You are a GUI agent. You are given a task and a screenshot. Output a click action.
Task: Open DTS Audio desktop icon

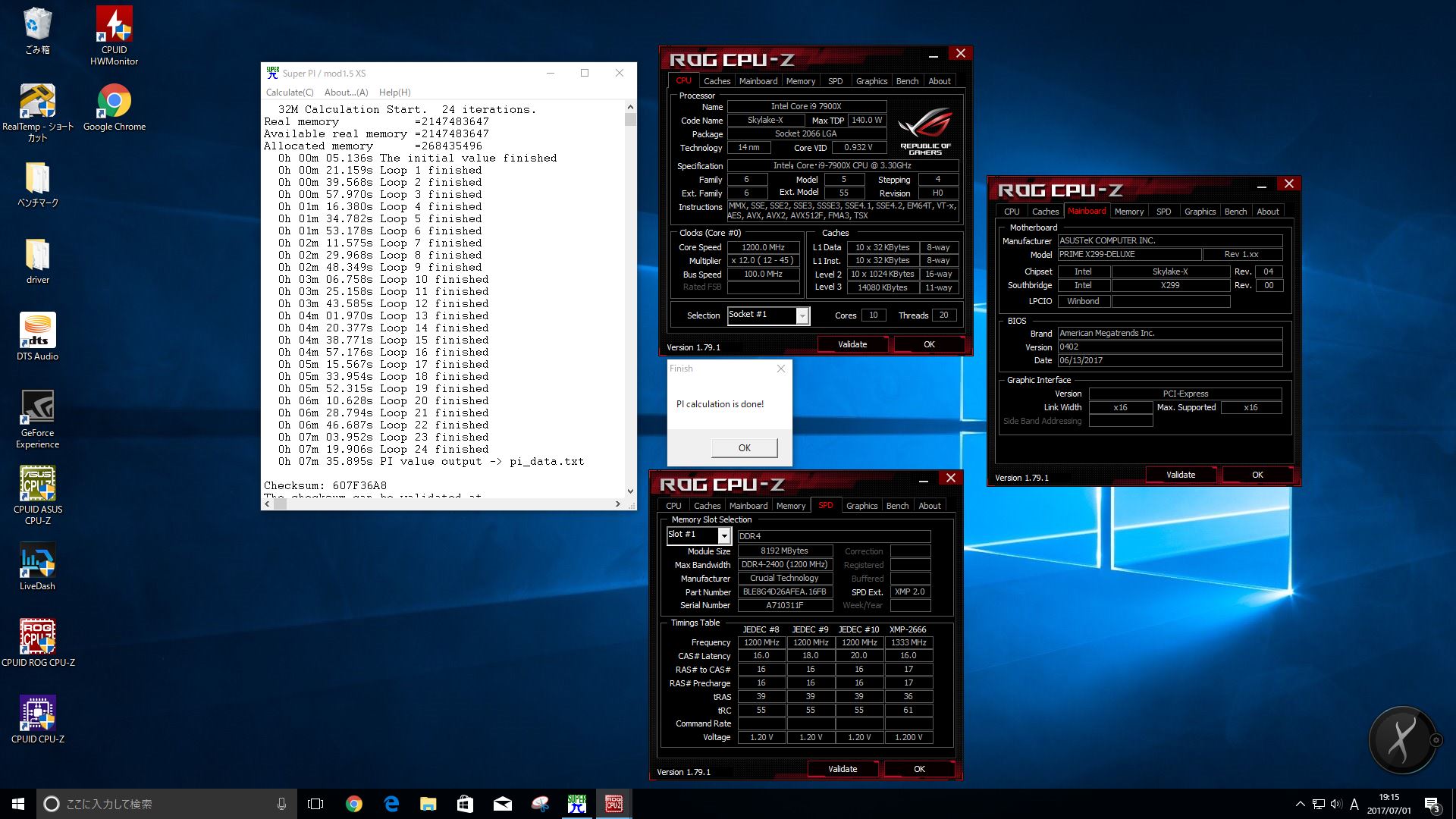pyautogui.click(x=37, y=337)
